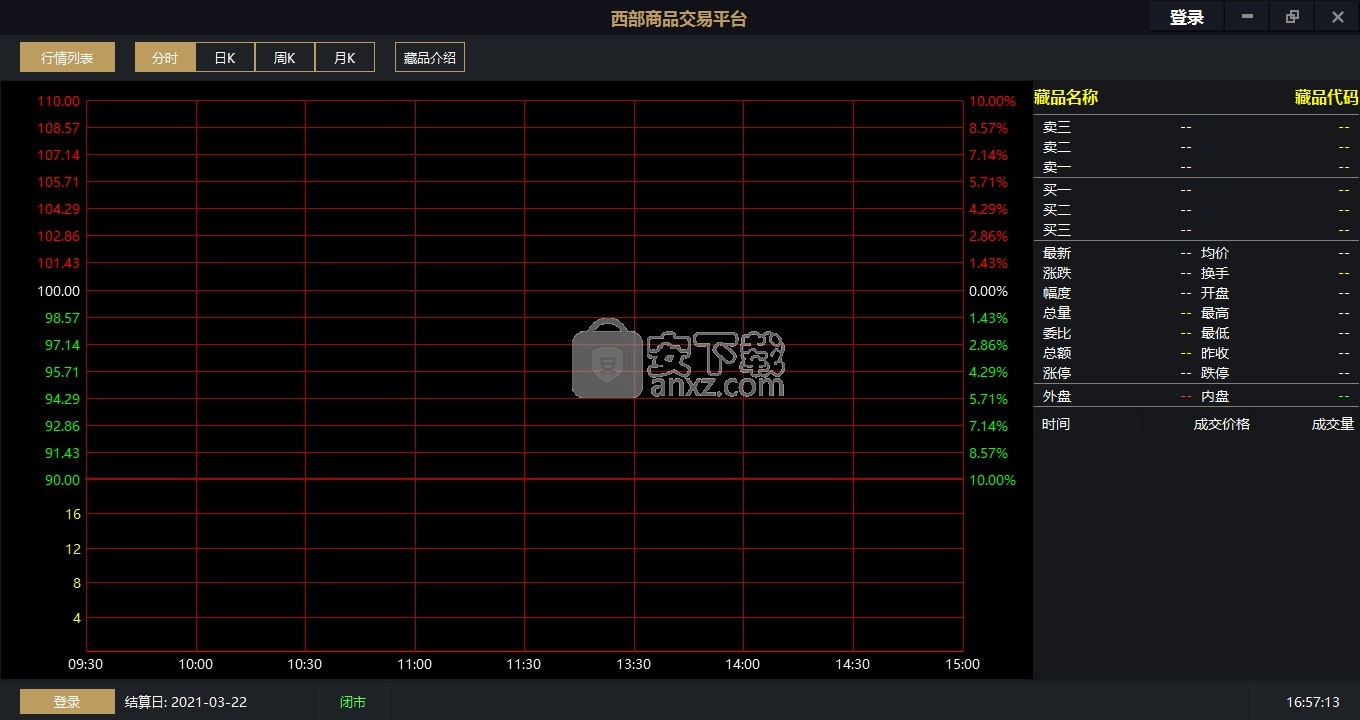The height and width of the screenshot is (720, 1360).
Task: Open the 藏品介绍 introduction
Action: tap(430, 57)
